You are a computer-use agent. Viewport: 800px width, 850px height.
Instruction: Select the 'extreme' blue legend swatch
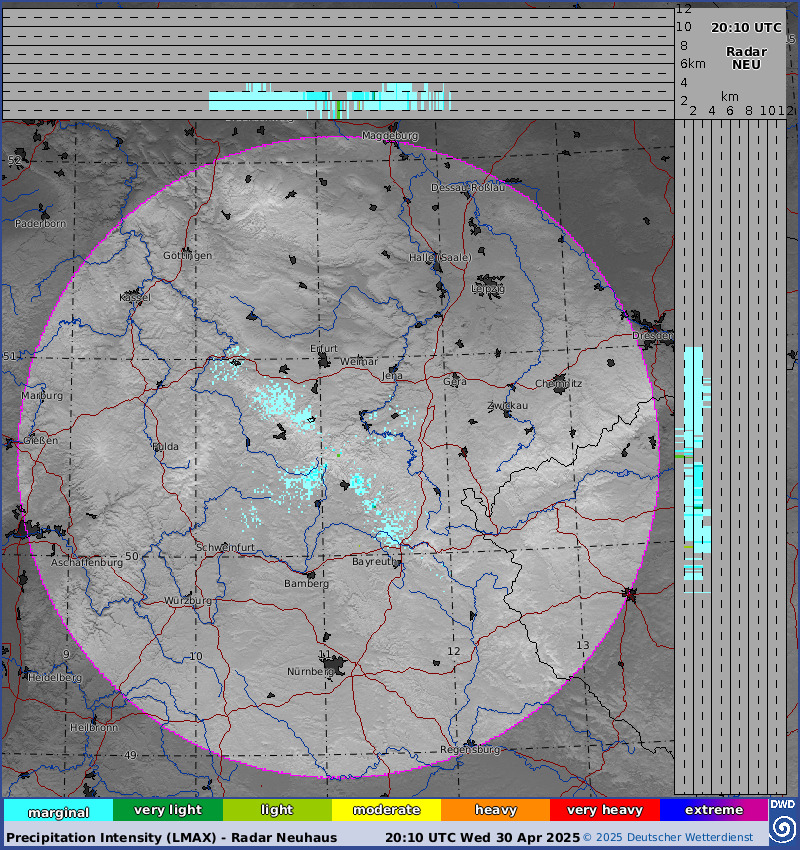tap(713, 810)
